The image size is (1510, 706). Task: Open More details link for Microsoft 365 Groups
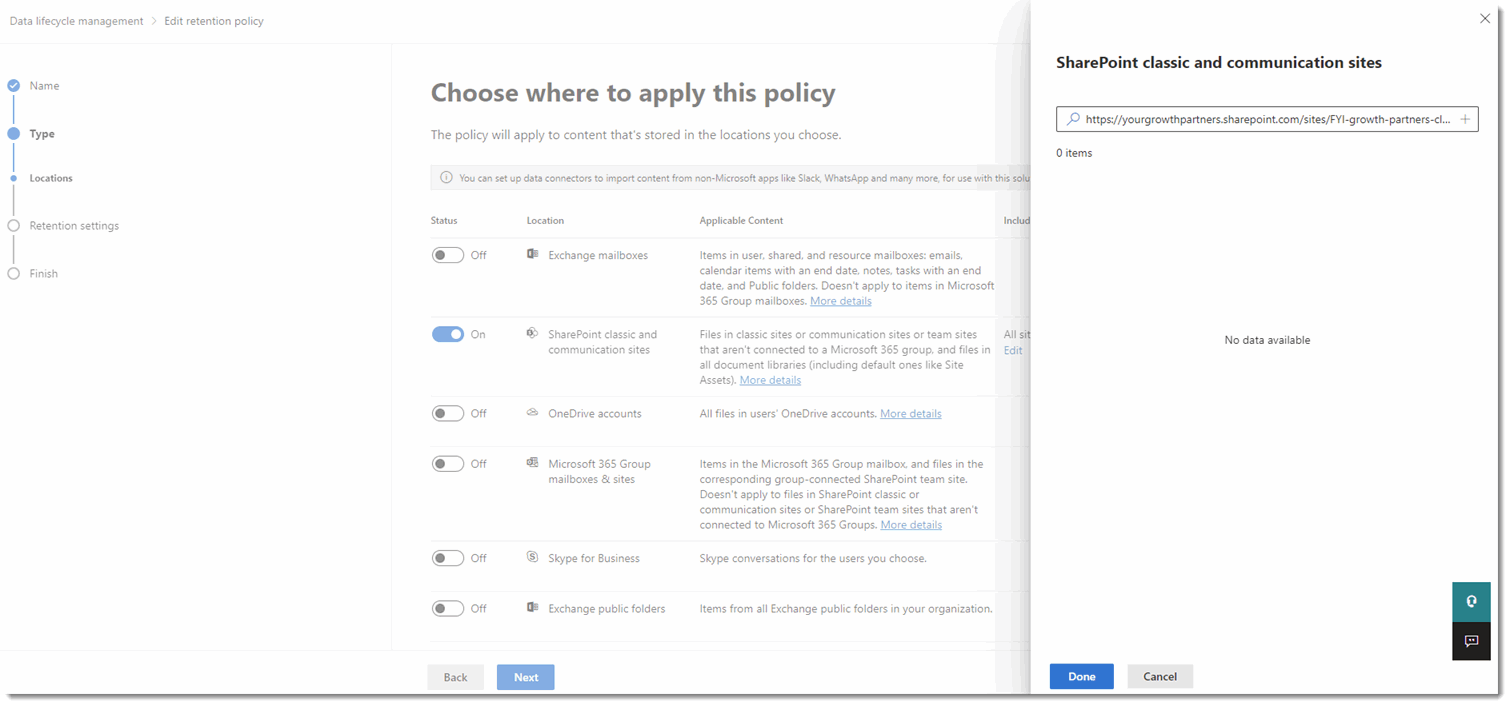coord(911,525)
